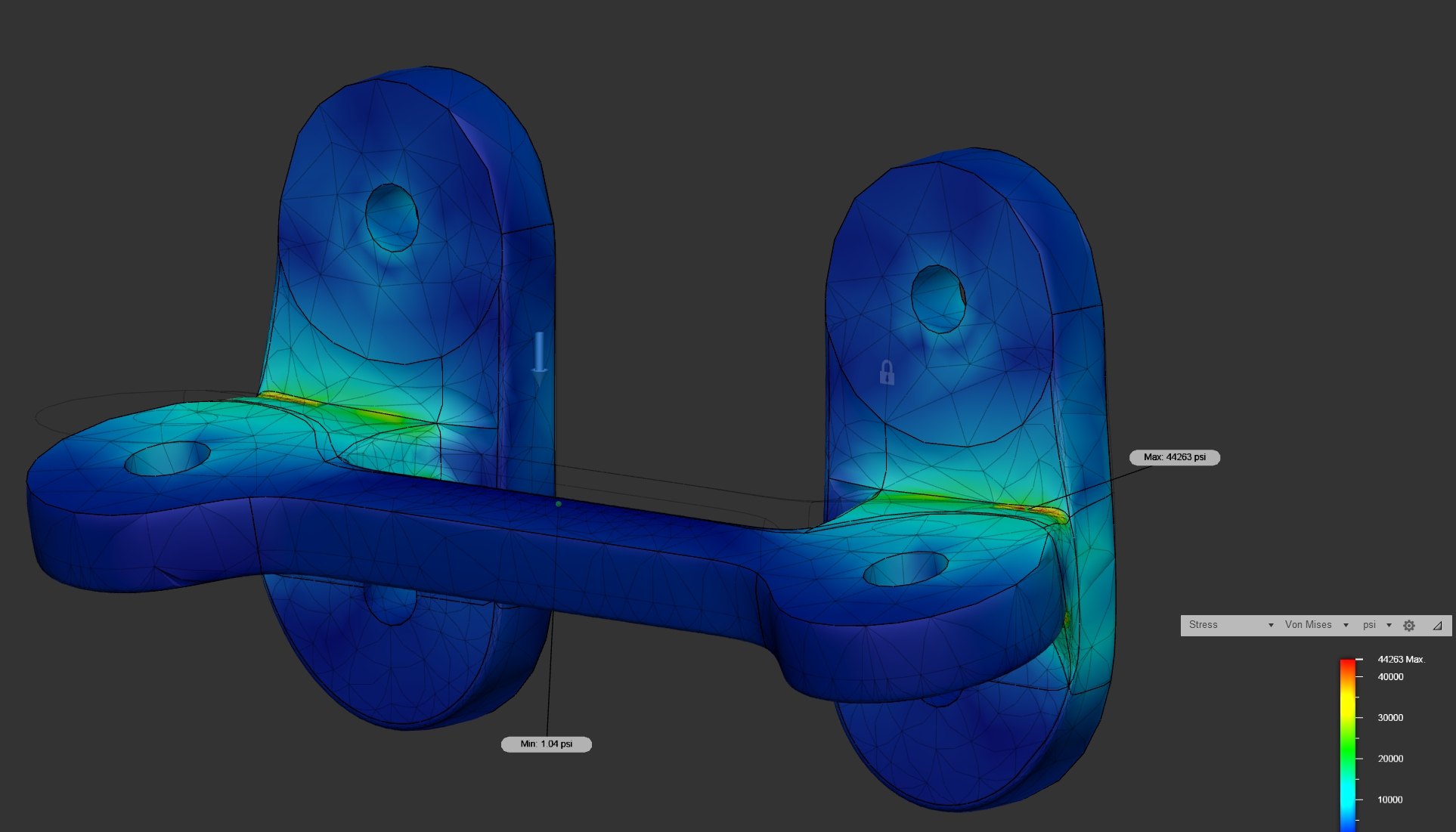Change the psi units dropdown
1456x832 pixels.
click(1377, 625)
